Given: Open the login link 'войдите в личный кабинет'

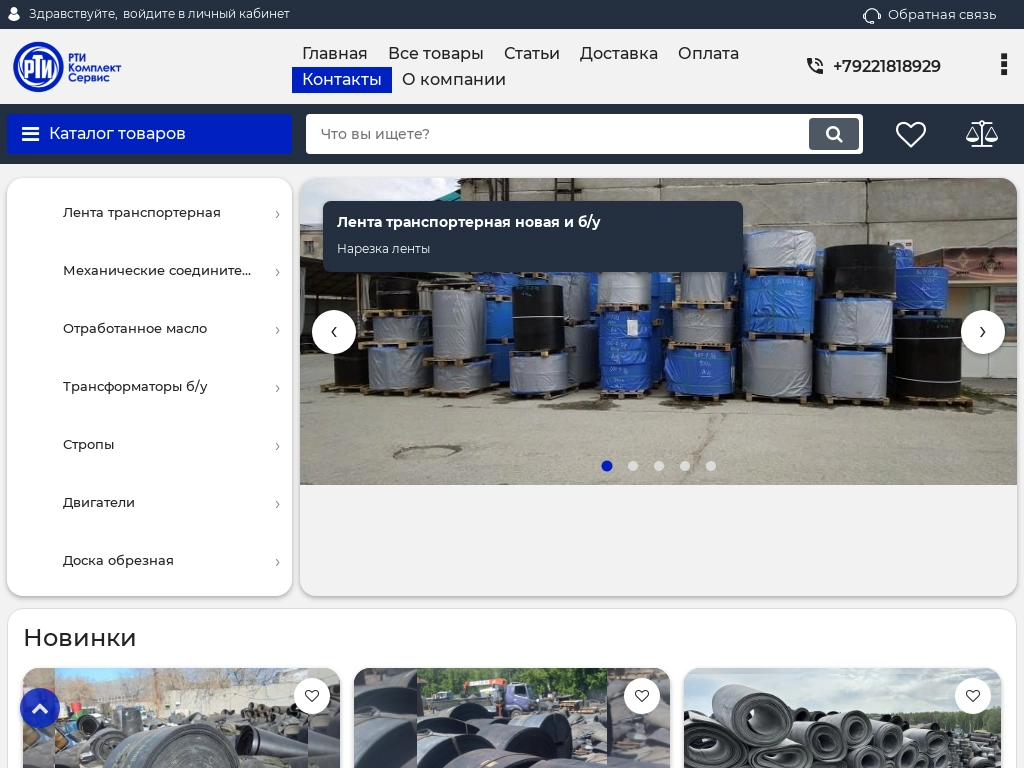Looking at the screenshot, I should pos(206,14).
